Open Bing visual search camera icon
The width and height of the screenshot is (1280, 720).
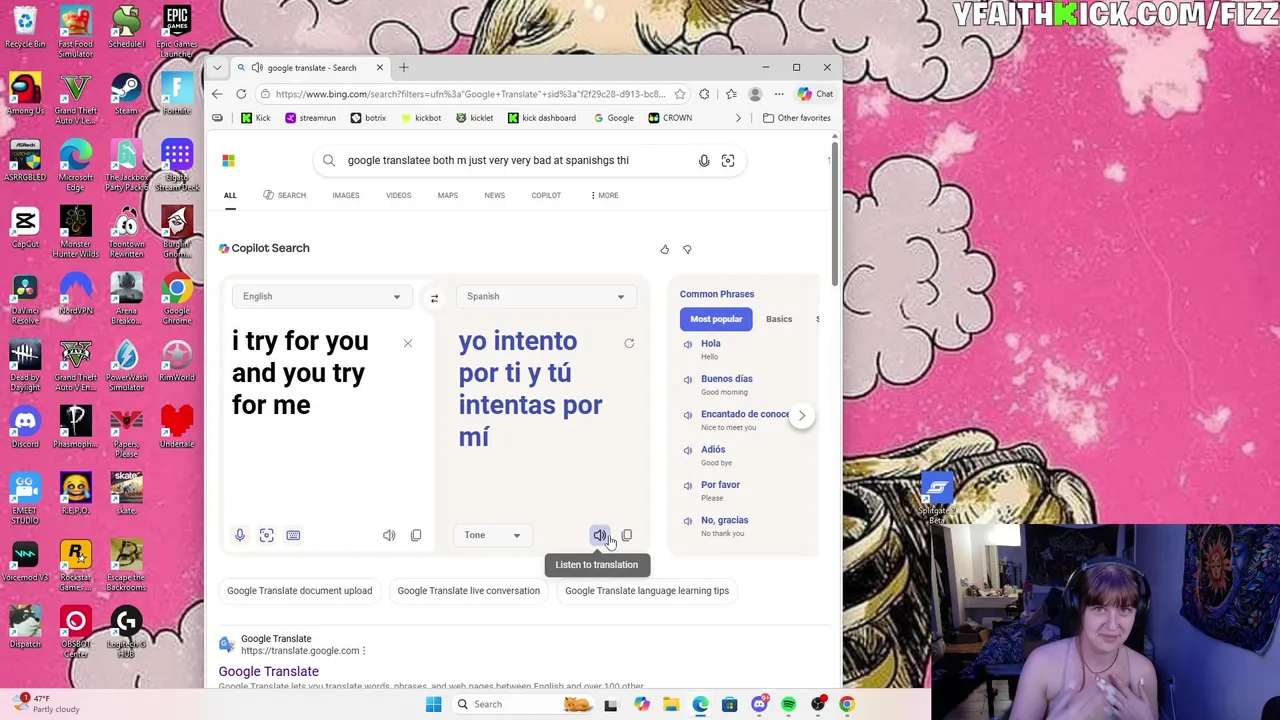pyautogui.click(x=728, y=160)
